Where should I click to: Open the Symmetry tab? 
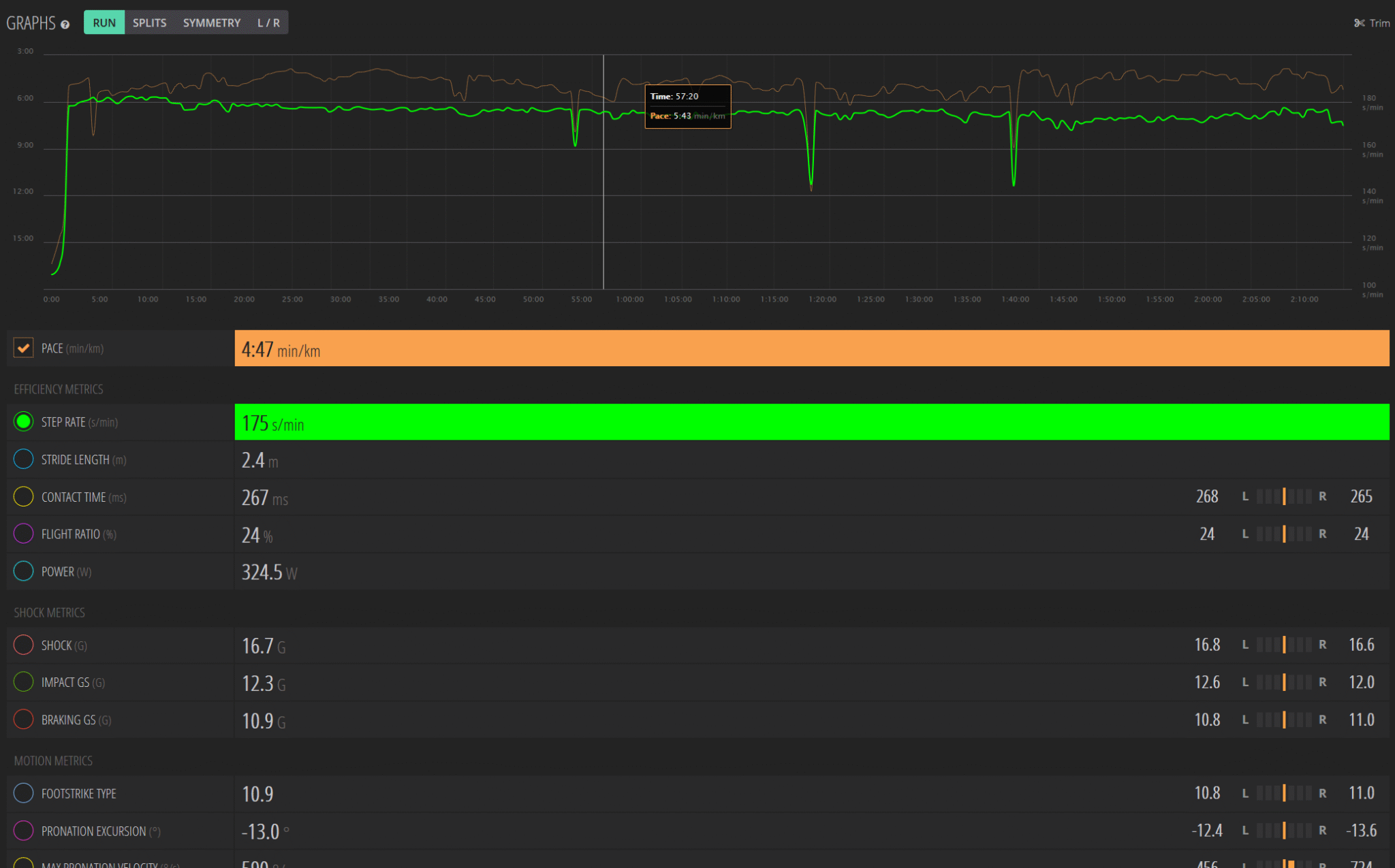point(211,22)
